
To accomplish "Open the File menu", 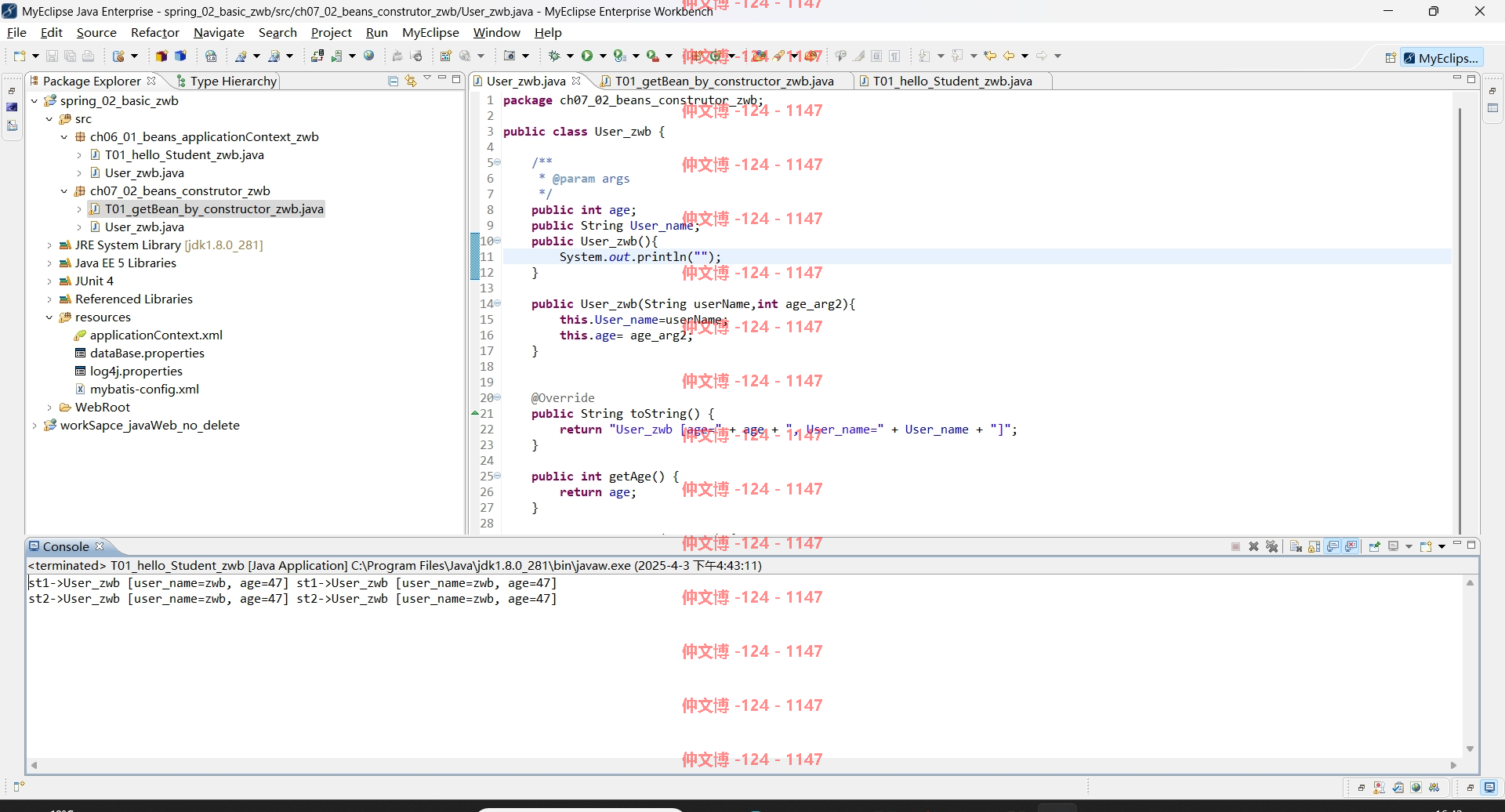I will click(16, 32).
